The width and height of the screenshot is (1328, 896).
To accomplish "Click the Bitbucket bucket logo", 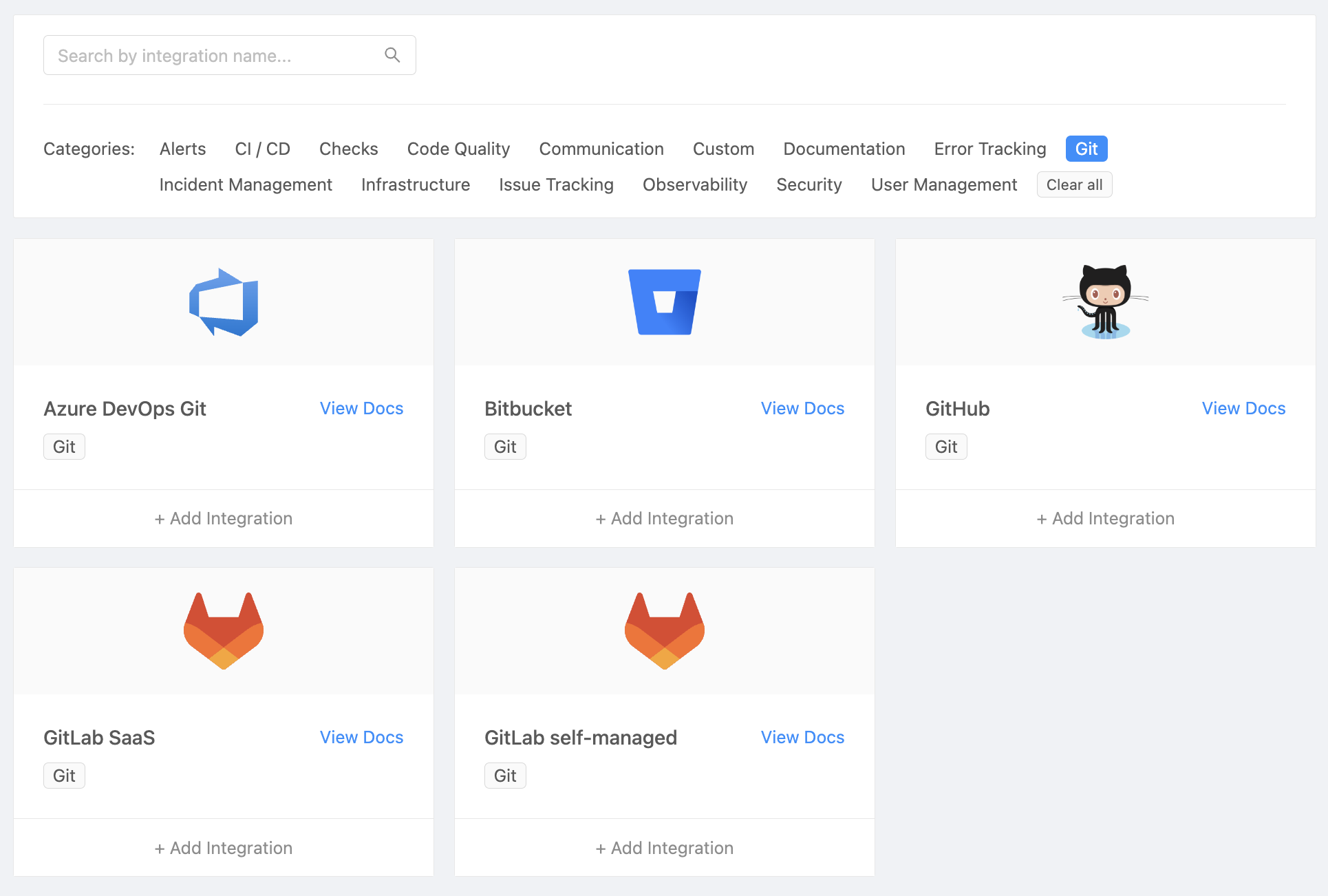I will (x=665, y=302).
